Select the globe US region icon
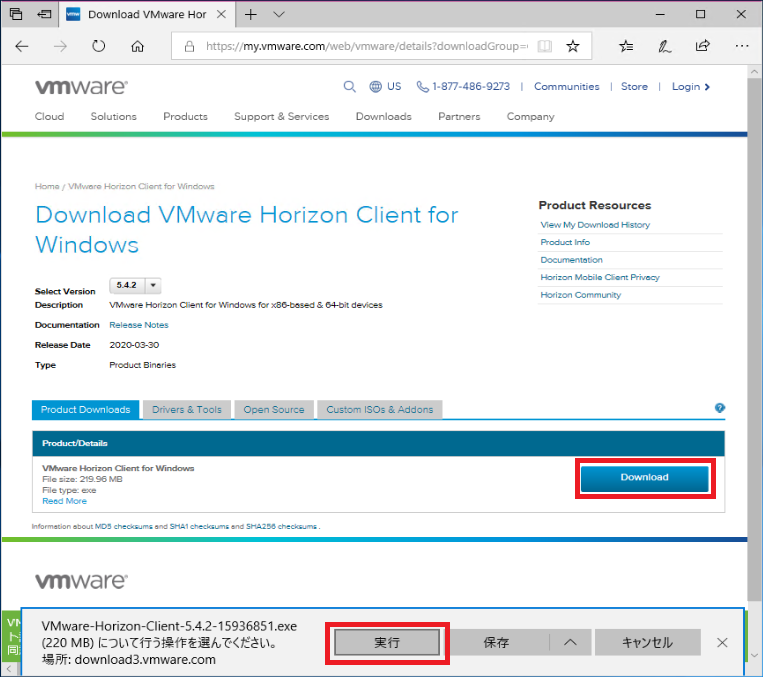 click(375, 87)
